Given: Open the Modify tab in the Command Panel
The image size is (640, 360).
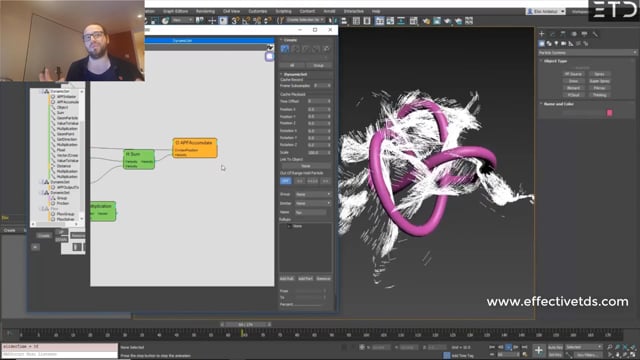Looking at the screenshot, I should pyautogui.click(x=553, y=34).
